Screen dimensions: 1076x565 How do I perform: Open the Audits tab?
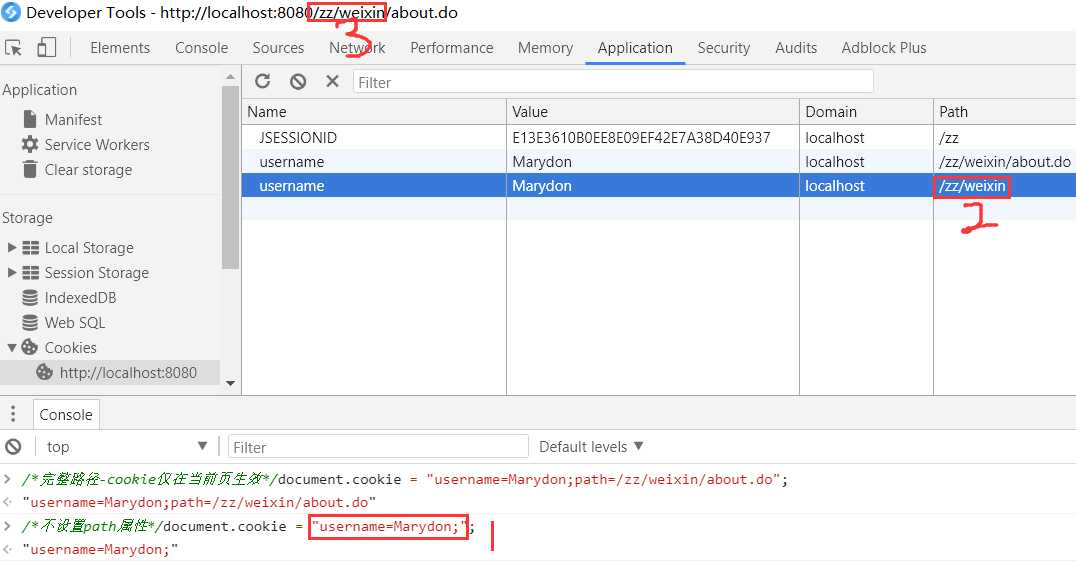click(795, 47)
